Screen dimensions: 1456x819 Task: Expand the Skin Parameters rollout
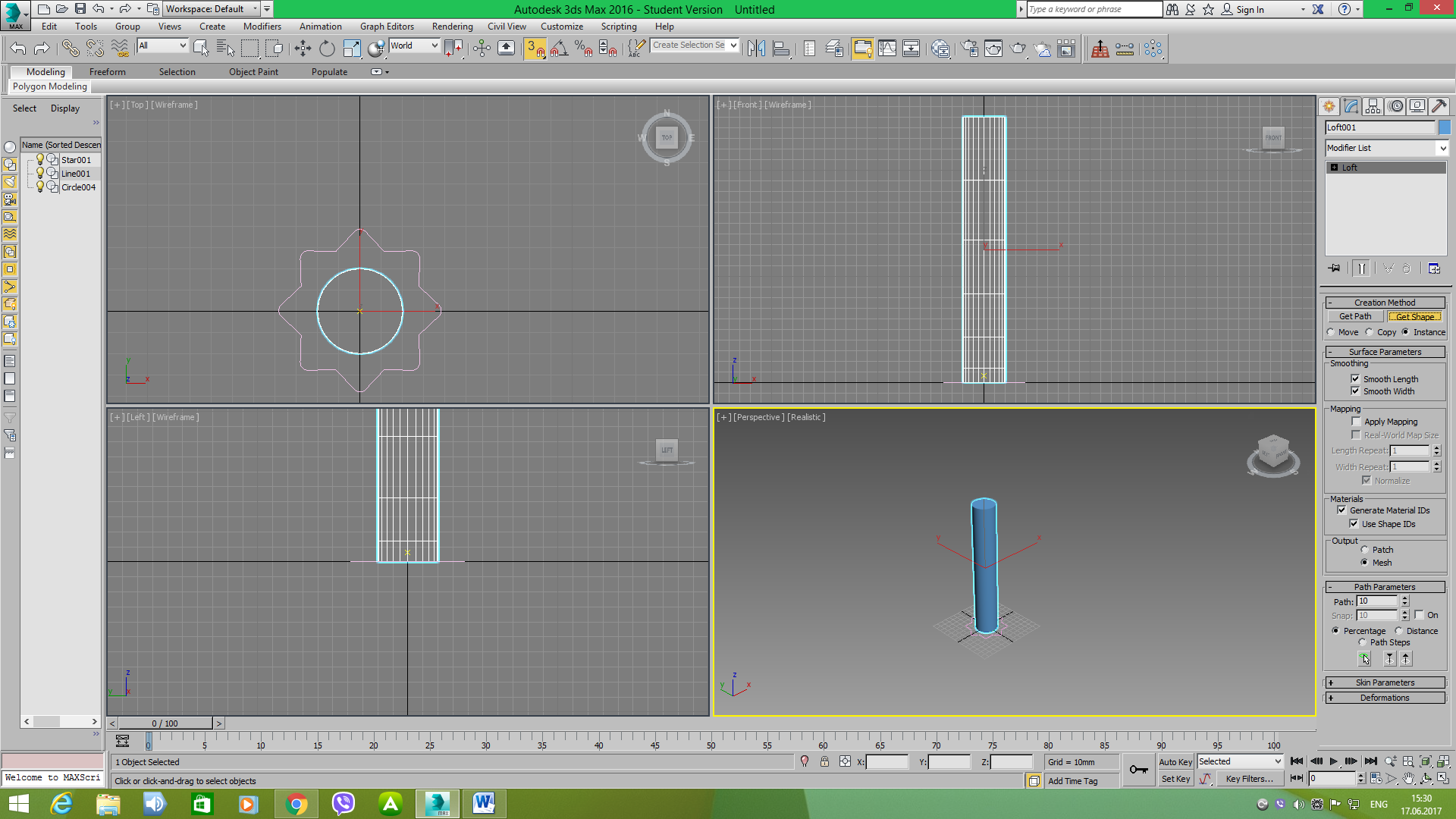[x=1385, y=682]
